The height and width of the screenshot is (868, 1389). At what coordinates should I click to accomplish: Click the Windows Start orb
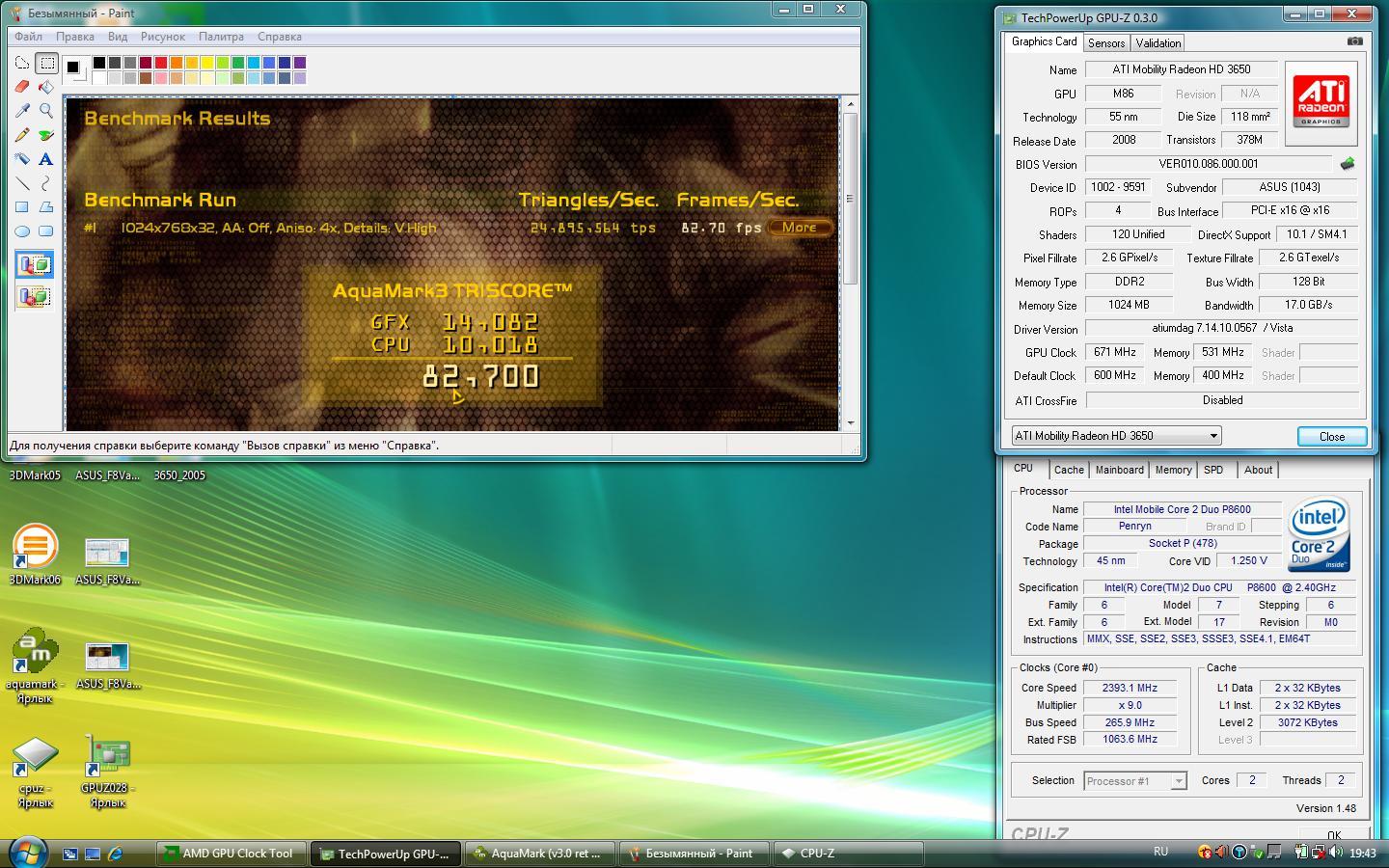click(27, 853)
